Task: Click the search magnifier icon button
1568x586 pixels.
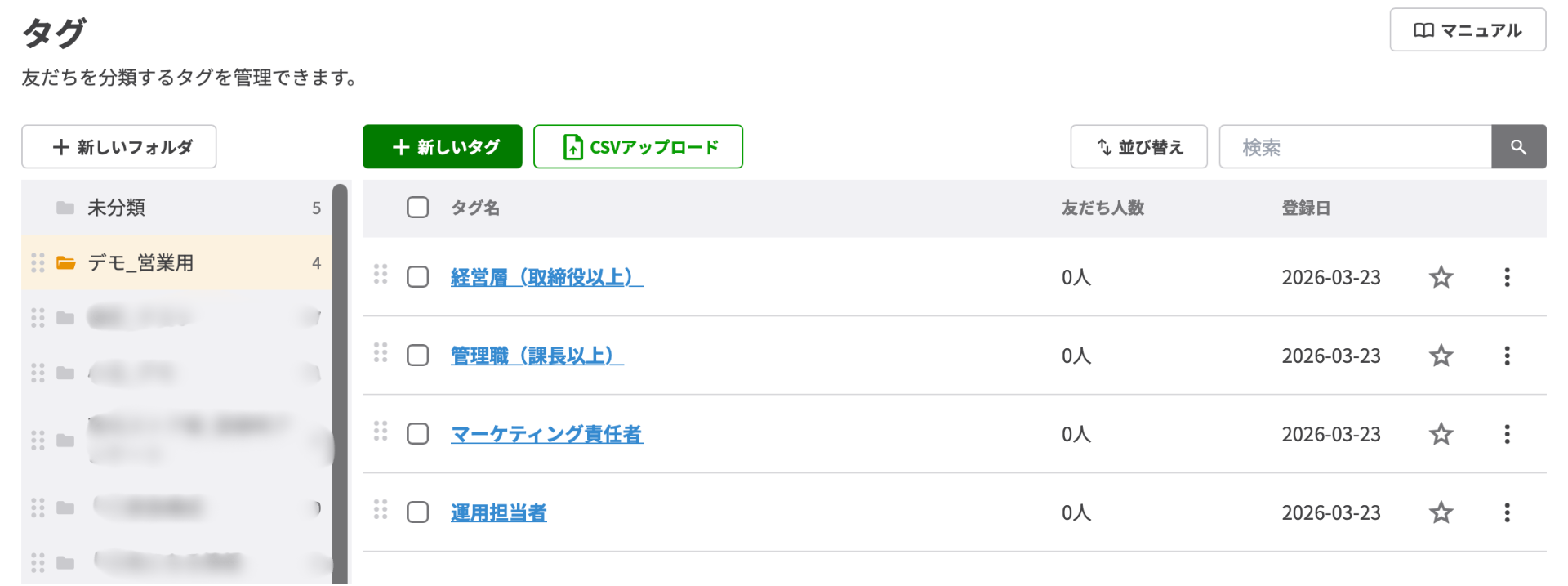Action: click(1518, 147)
